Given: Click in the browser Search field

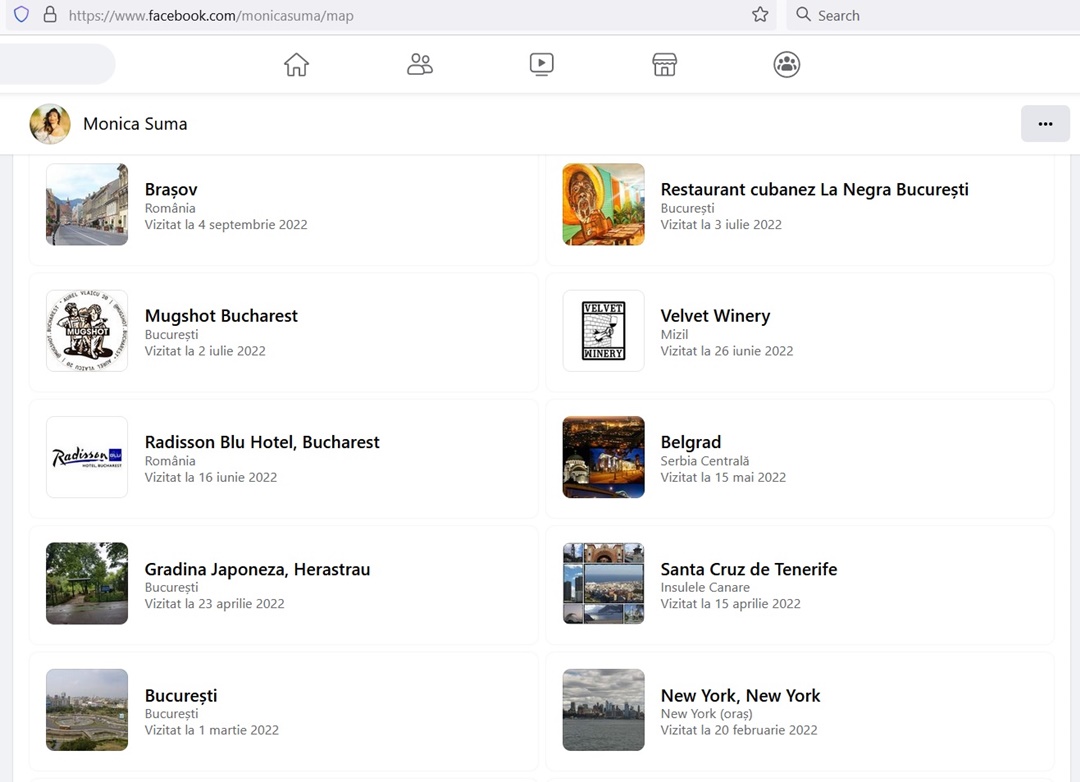Looking at the screenshot, I should [x=930, y=15].
